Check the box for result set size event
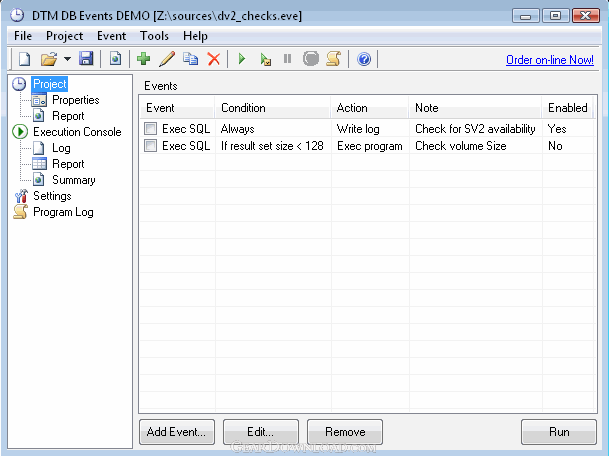 tap(150, 146)
